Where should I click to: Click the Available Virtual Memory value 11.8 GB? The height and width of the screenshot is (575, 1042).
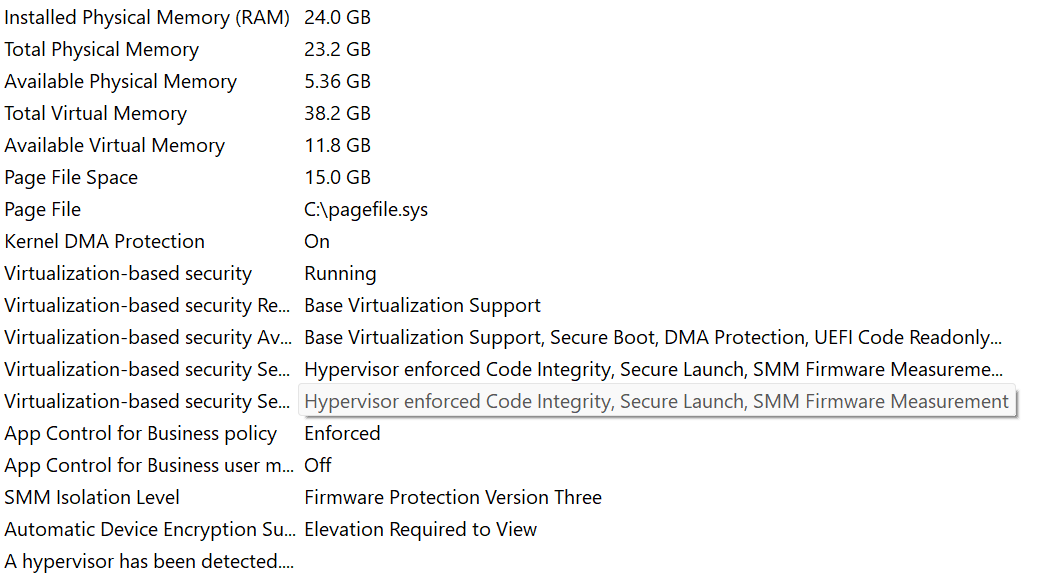[337, 145]
